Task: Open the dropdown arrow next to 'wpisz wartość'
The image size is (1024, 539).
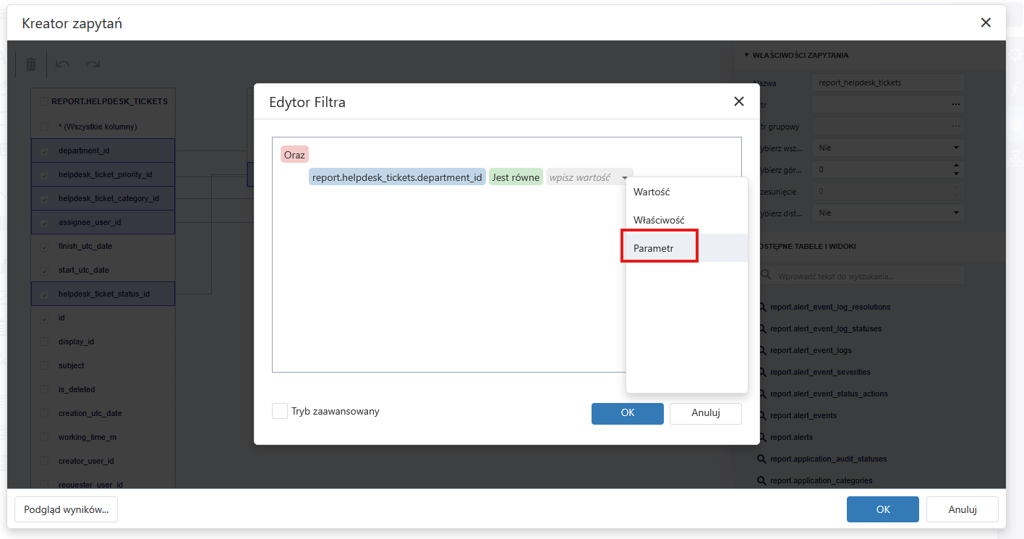Action: pyautogui.click(x=625, y=178)
